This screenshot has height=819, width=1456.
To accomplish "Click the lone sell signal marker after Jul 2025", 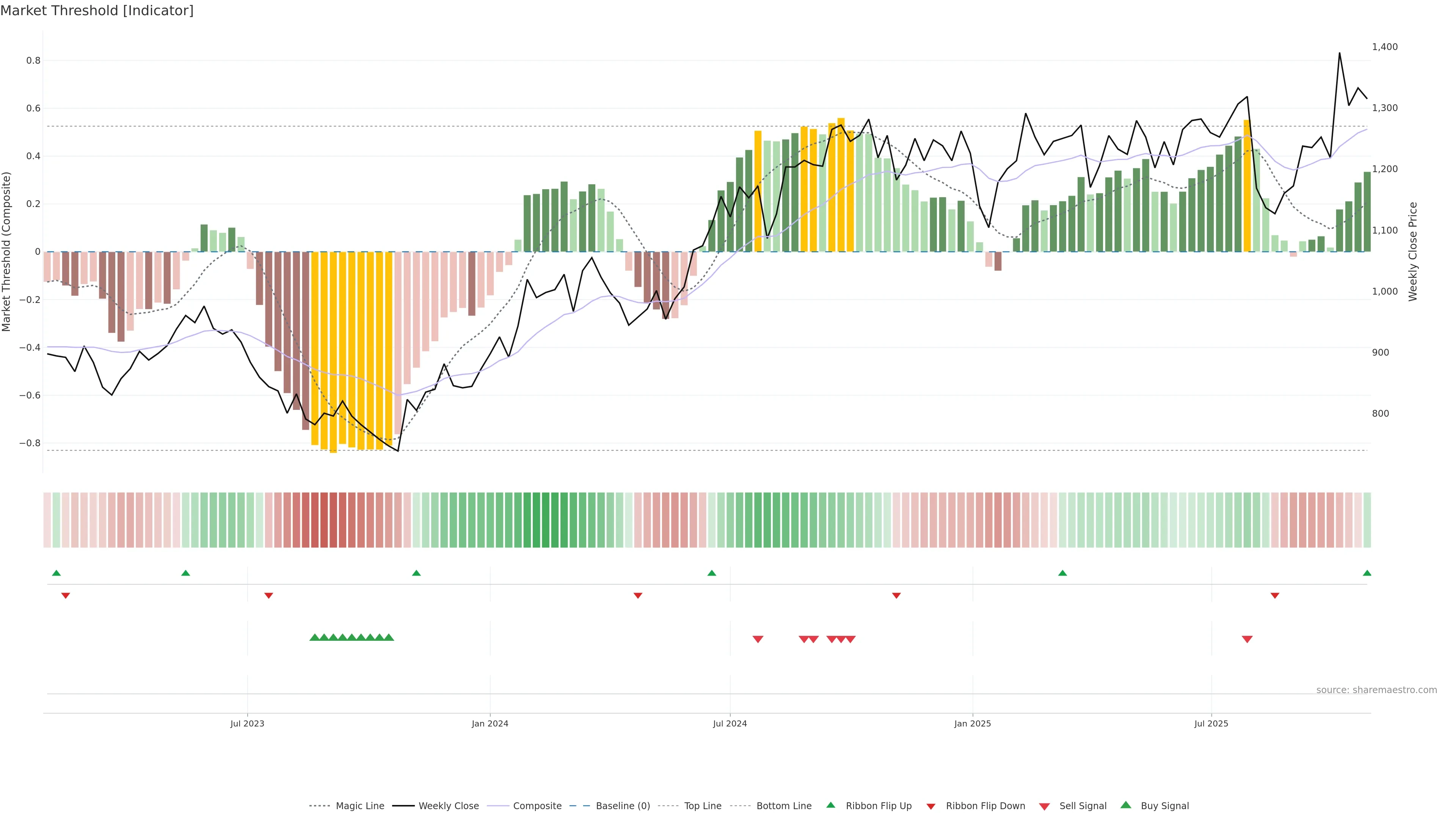I will tap(1247, 639).
